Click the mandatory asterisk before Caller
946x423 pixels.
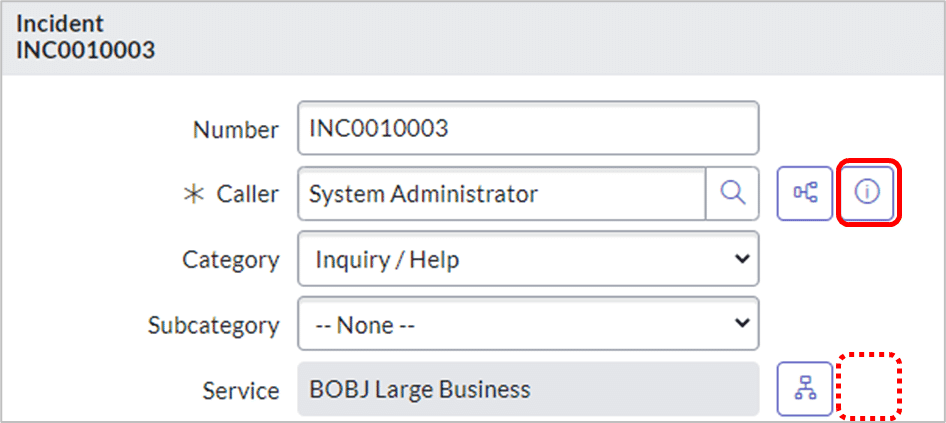click(x=194, y=194)
